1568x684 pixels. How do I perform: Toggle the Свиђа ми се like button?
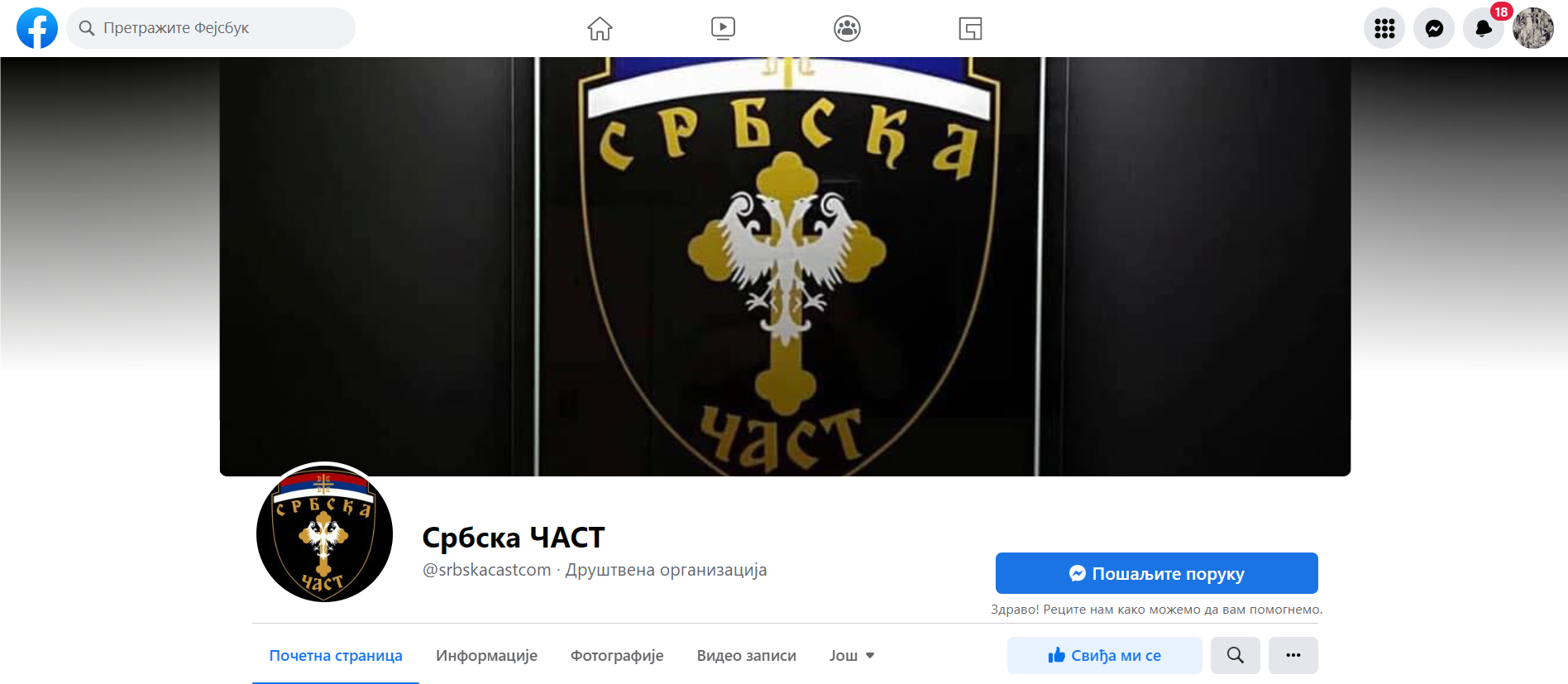tap(1104, 655)
